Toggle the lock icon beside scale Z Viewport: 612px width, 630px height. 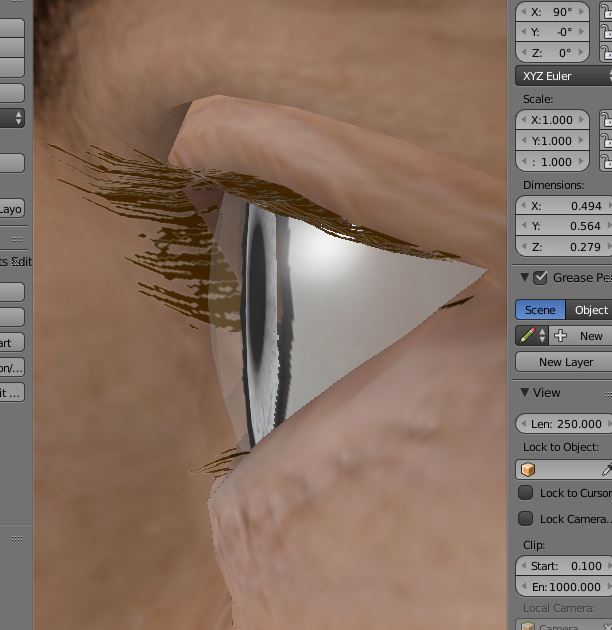[606, 162]
